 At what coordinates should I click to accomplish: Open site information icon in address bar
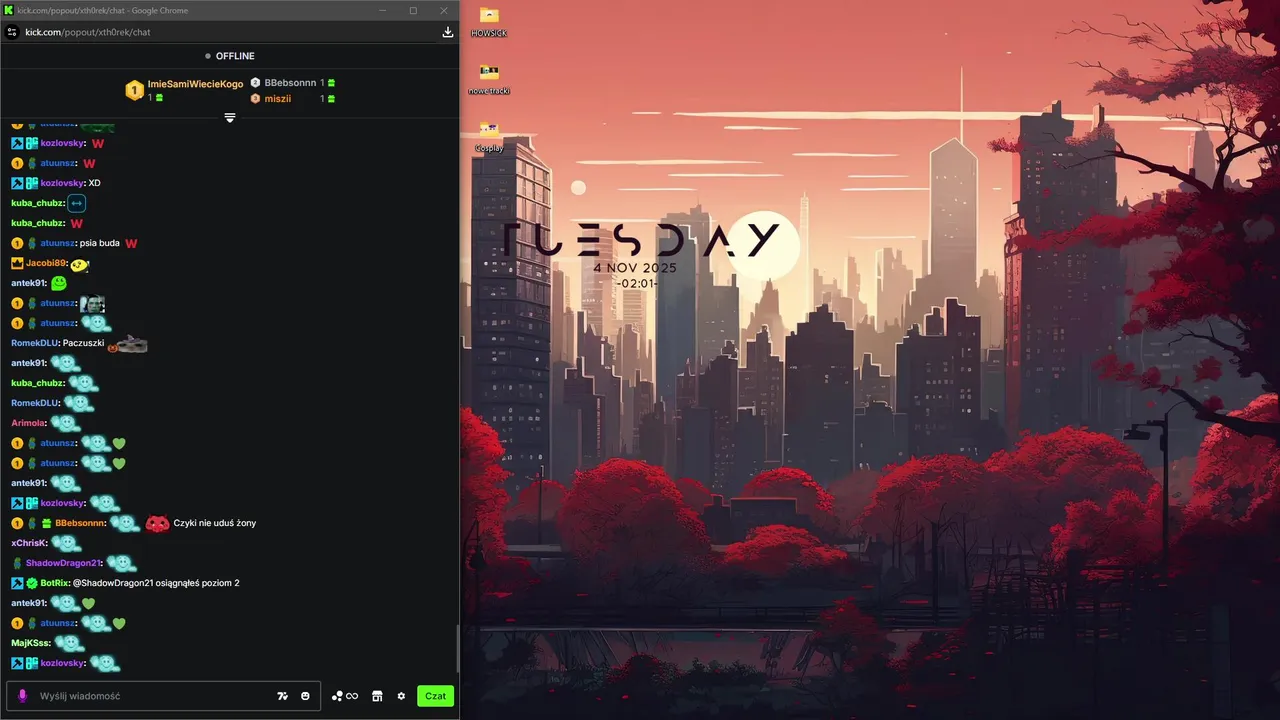click(x=12, y=32)
